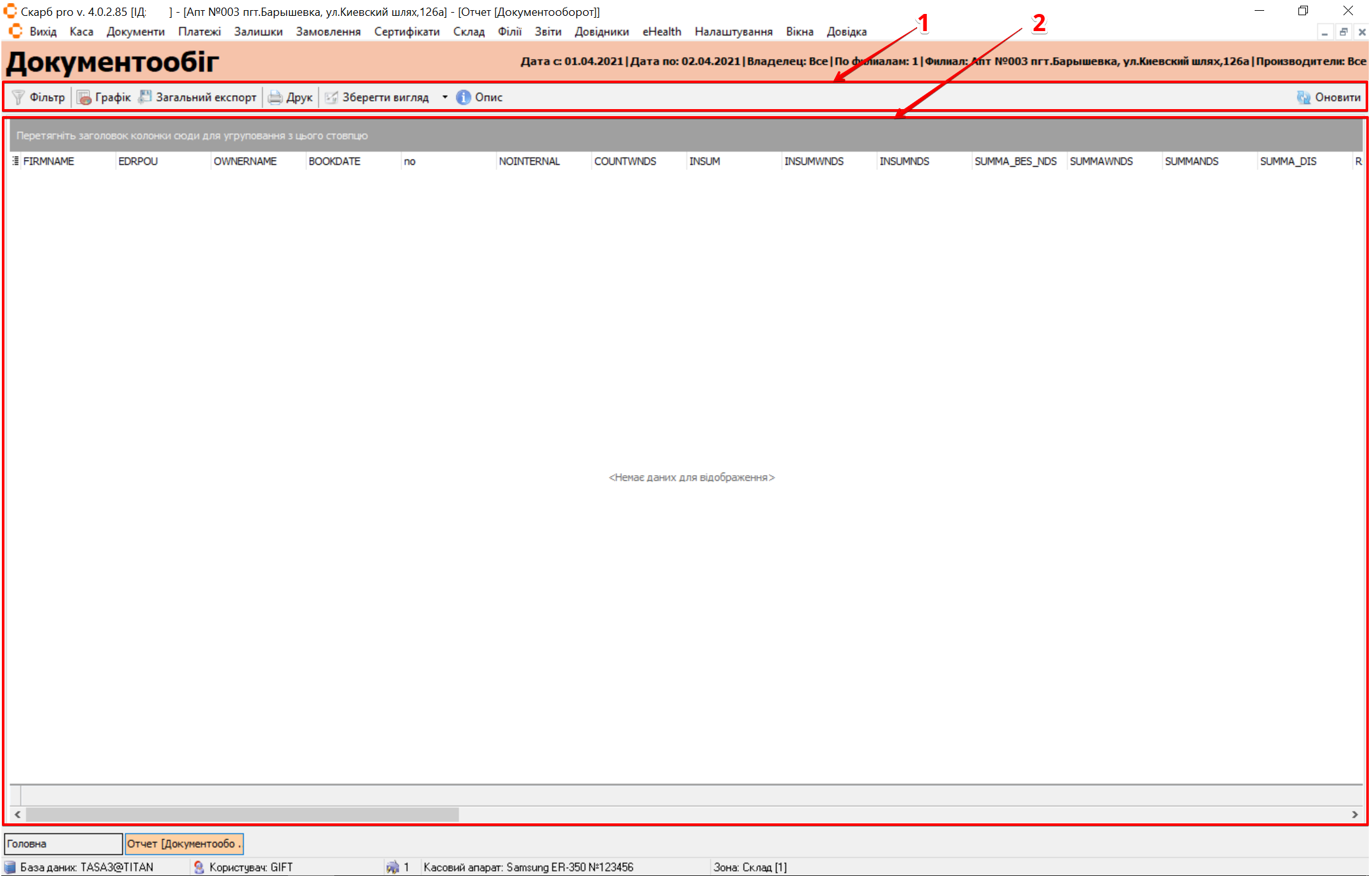Switch to the Головна tab
1372x876 pixels.
click(63, 844)
